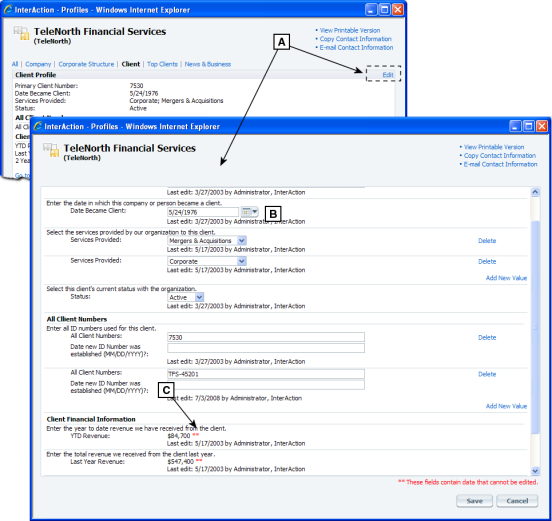Open the Top Clients tab
Viewport: 552px width, 521px height.
click(162, 64)
